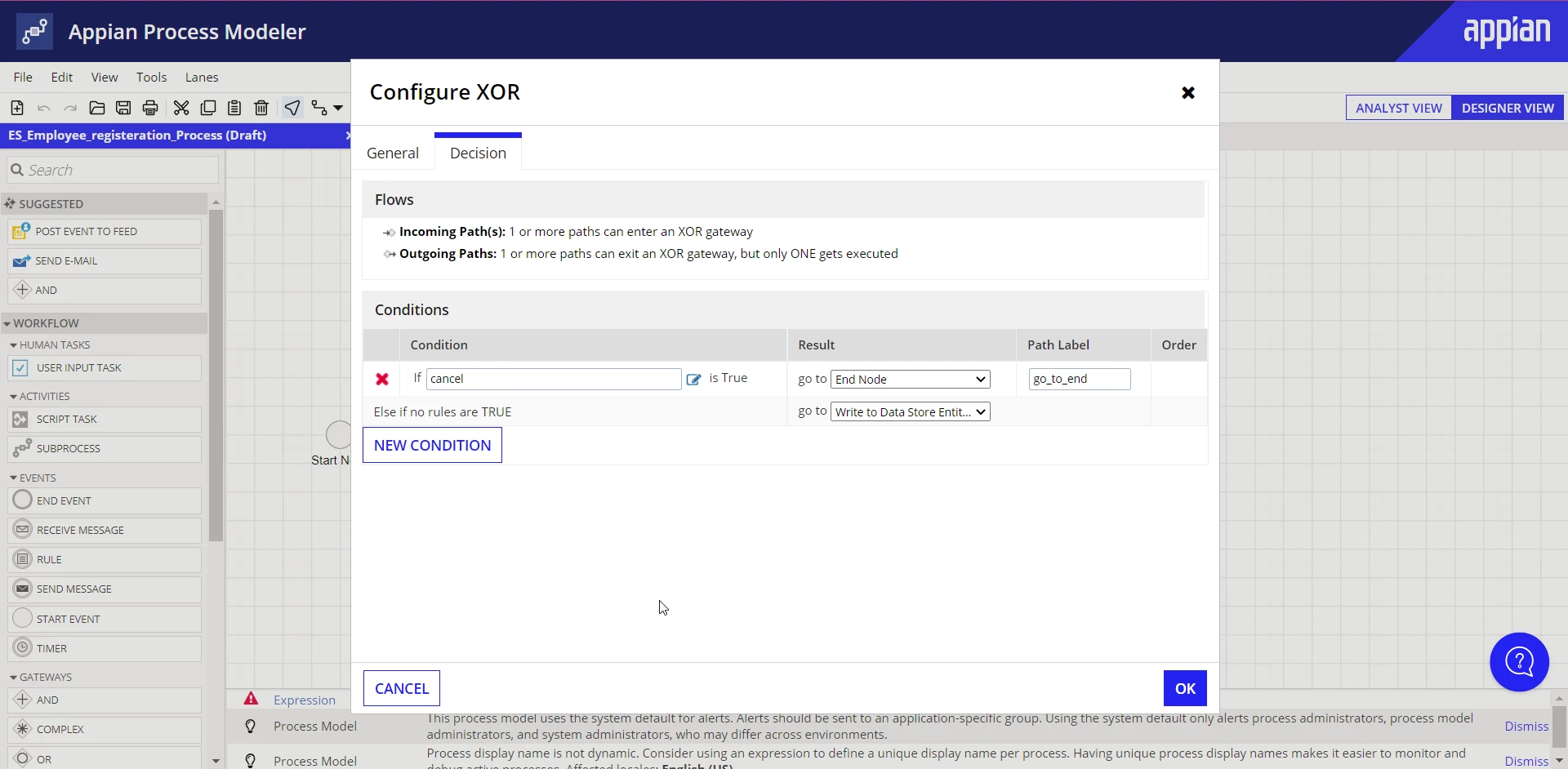Select the AND gateway under Gateways
Screen dimensions: 1568x769
point(105,700)
